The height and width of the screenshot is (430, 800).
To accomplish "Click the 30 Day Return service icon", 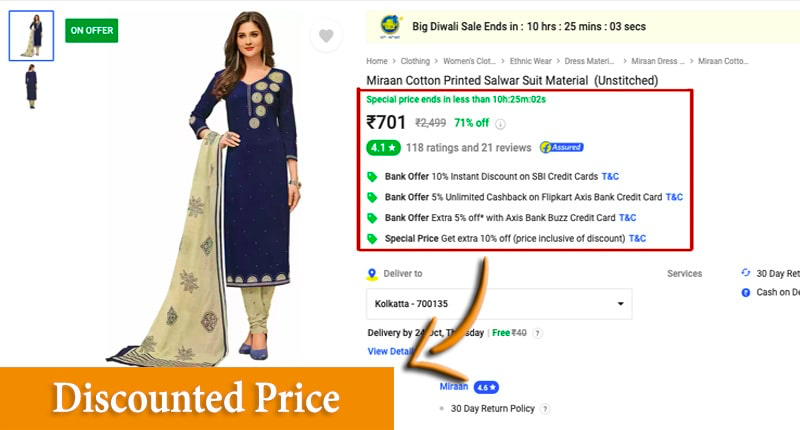I will (745, 273).
